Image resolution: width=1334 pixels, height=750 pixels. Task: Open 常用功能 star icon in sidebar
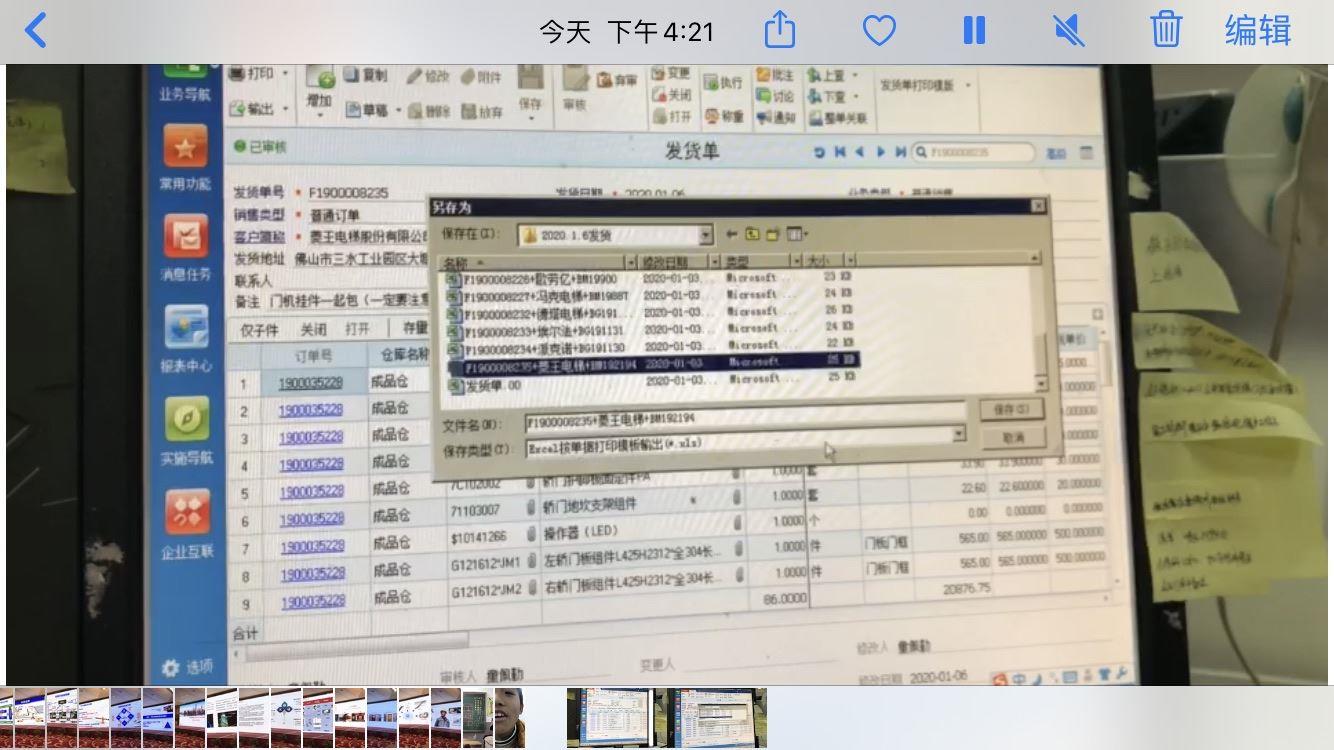pos(185,160)
